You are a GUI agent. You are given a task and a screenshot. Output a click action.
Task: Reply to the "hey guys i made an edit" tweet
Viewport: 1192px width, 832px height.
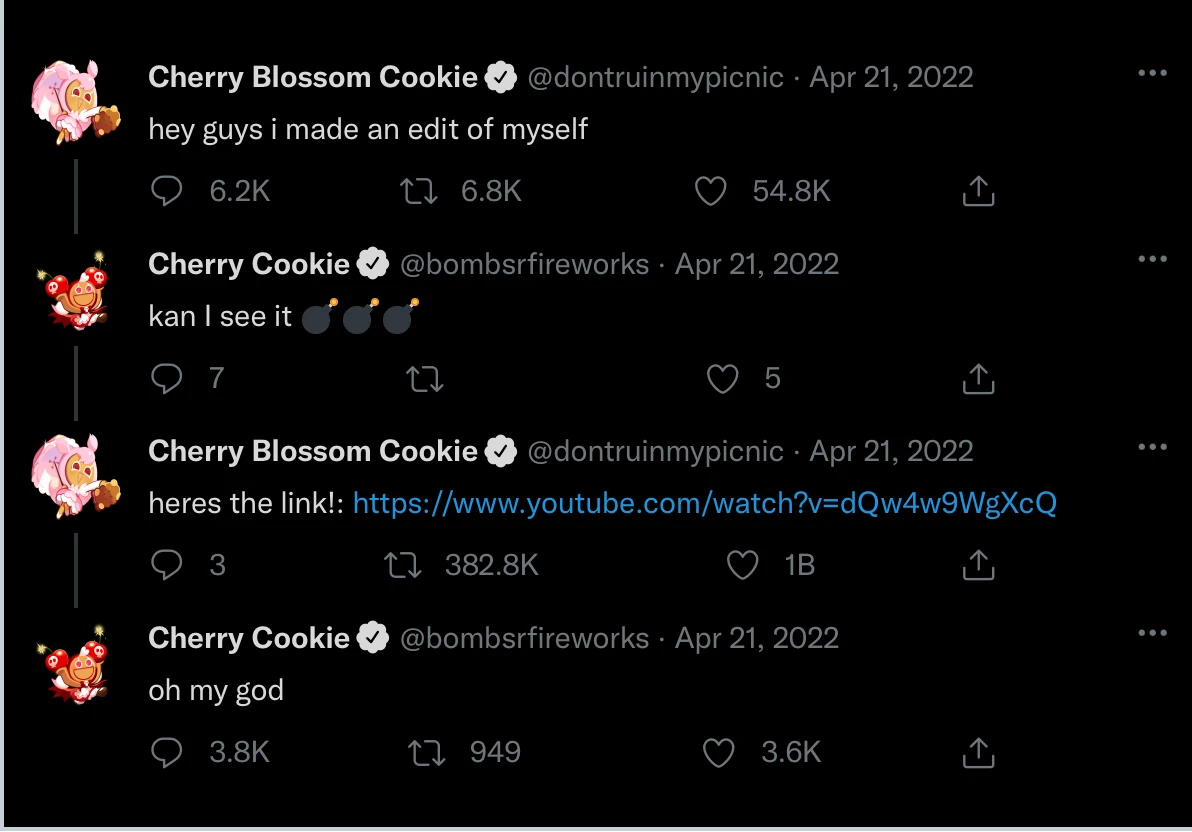point(166,191)
